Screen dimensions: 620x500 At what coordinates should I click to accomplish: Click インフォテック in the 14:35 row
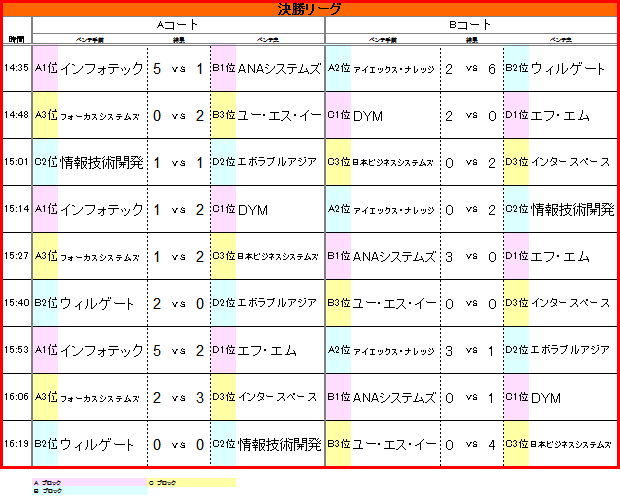point(102,69)
